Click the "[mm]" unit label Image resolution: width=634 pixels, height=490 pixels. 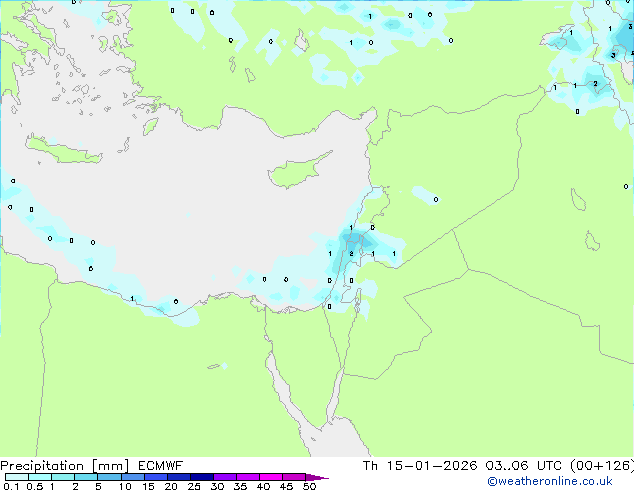click(x=110, y=466)
